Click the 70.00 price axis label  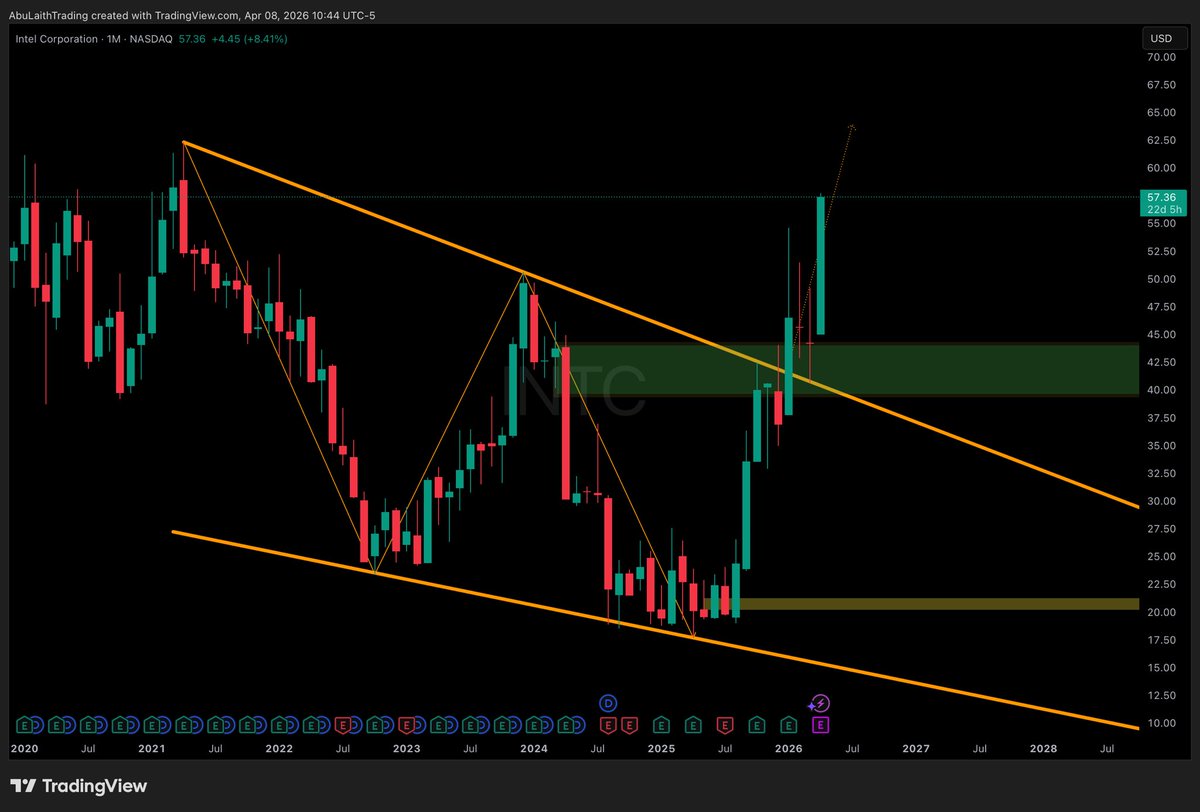click(1161, 57)
